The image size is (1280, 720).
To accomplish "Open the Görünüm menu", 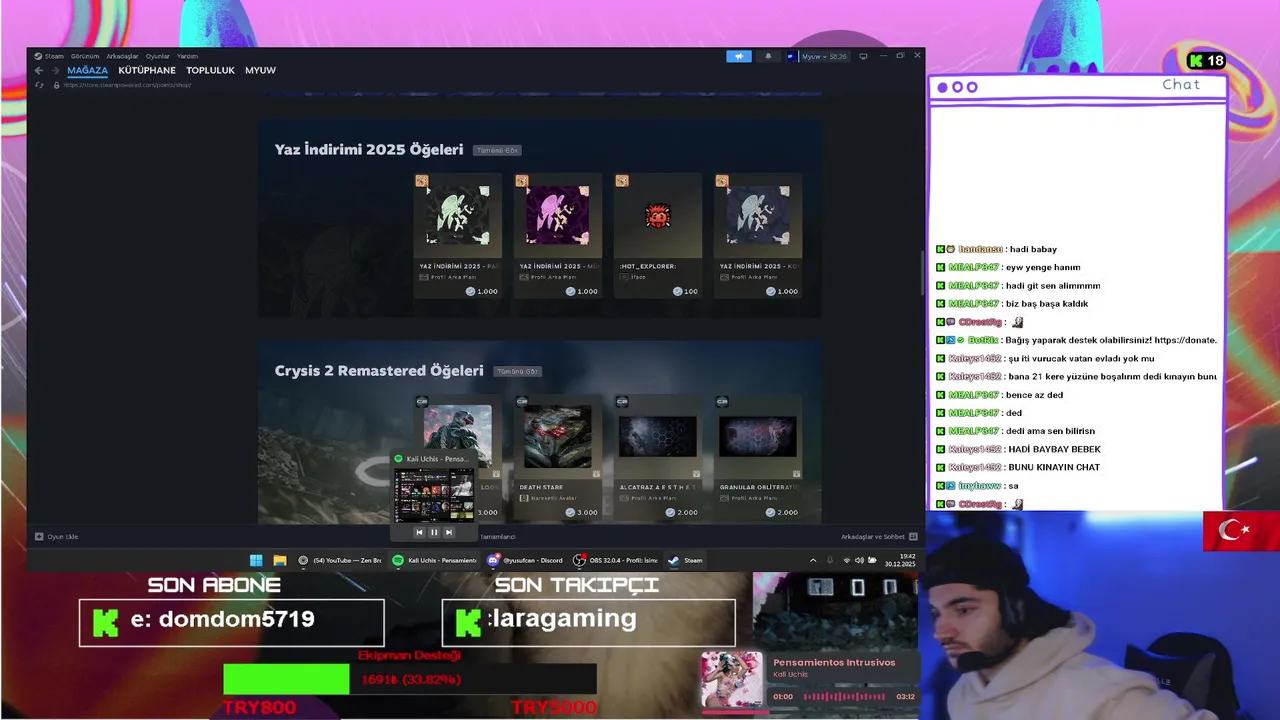I will pyautogui.click(x=84, y=56).
